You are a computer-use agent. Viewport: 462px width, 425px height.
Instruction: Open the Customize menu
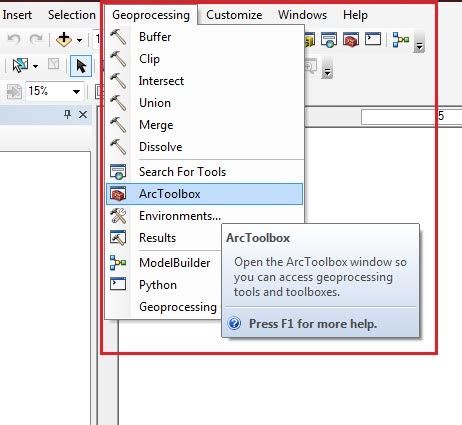coord(234,15)
